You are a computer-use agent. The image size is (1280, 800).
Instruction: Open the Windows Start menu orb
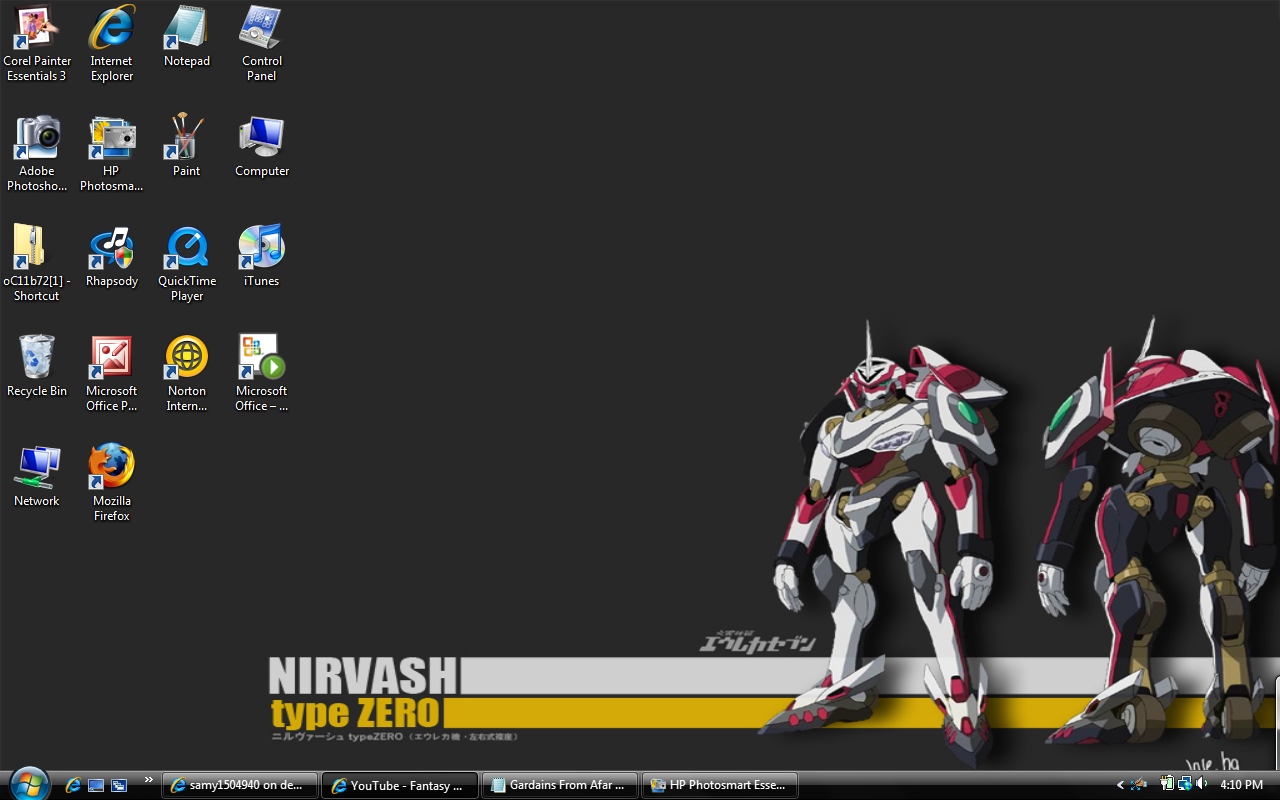28,784
